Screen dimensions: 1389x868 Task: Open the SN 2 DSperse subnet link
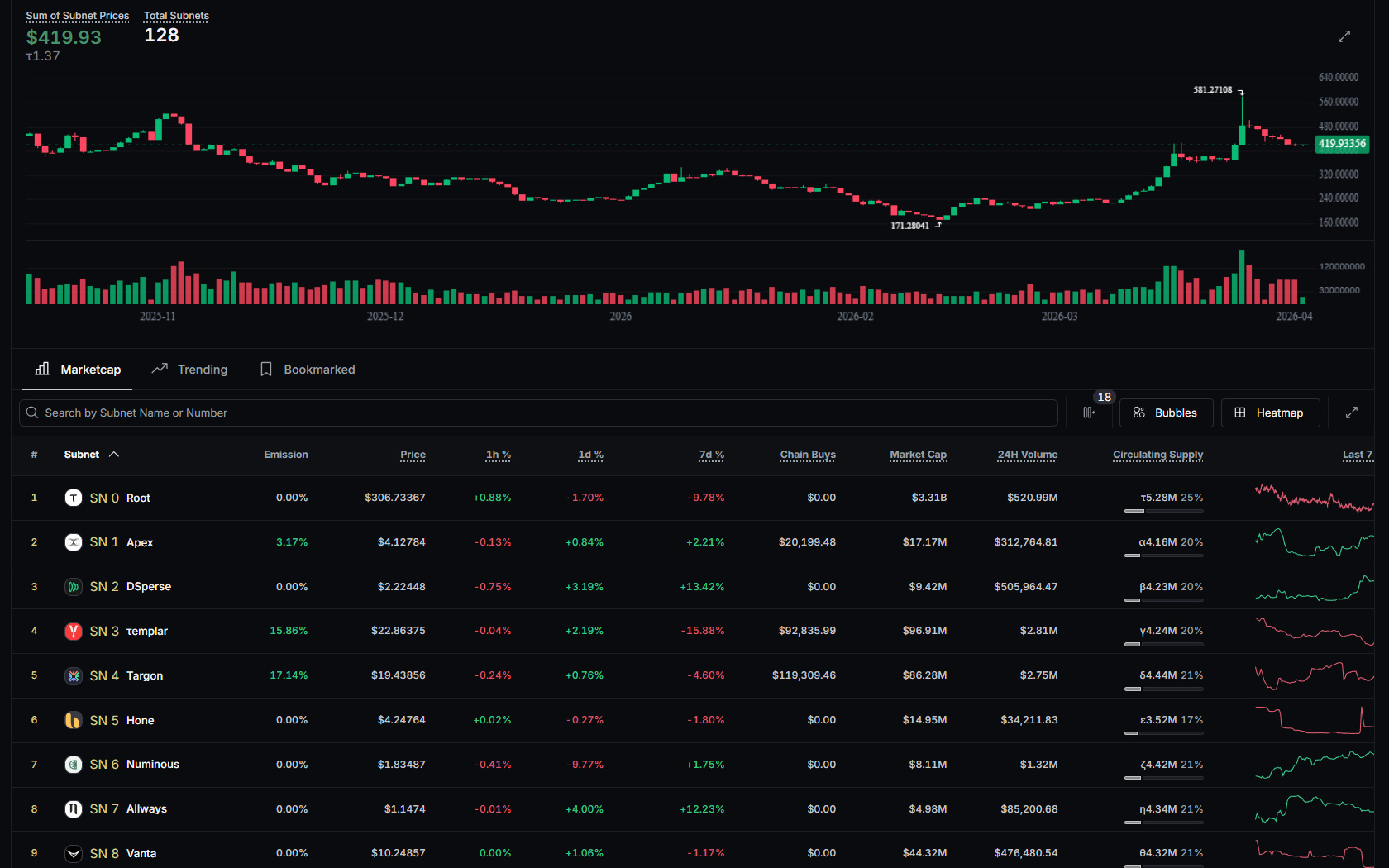click(x=130, y=587)
